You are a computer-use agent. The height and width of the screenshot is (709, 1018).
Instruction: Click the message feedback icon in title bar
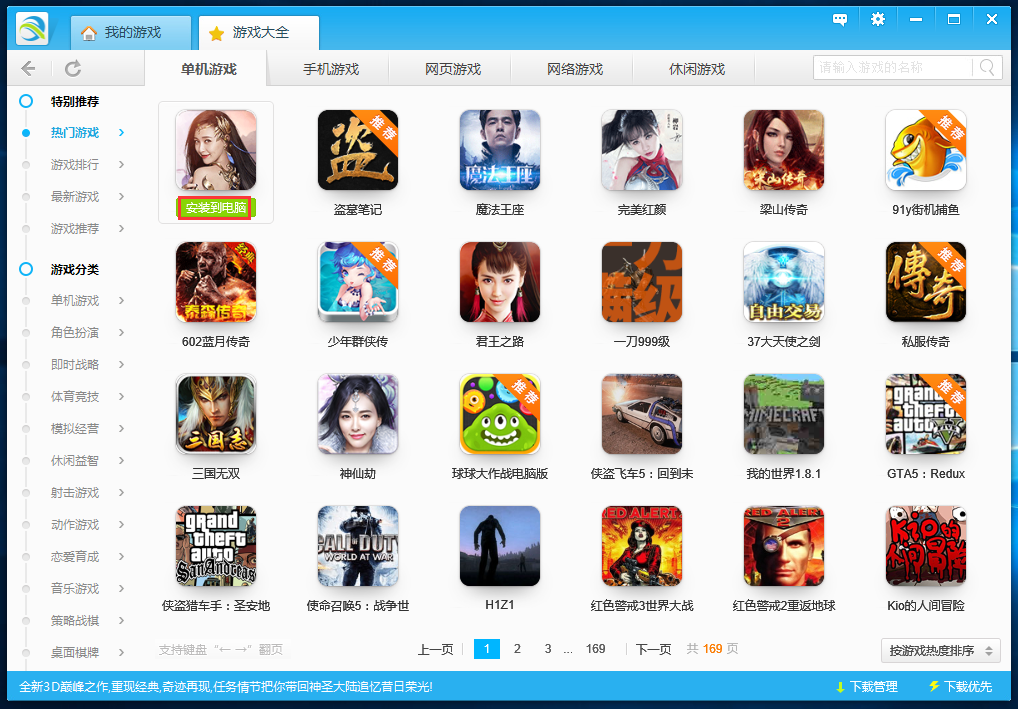point(839,18)
